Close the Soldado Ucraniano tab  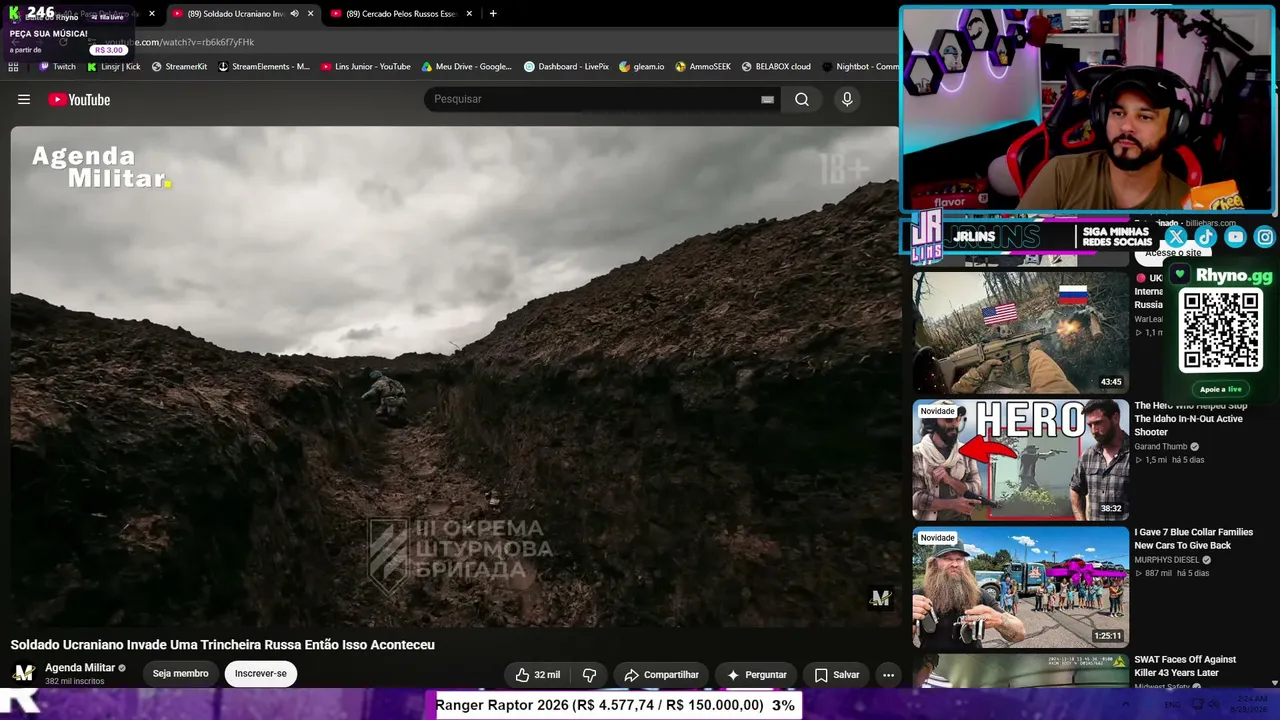point(311,14)
